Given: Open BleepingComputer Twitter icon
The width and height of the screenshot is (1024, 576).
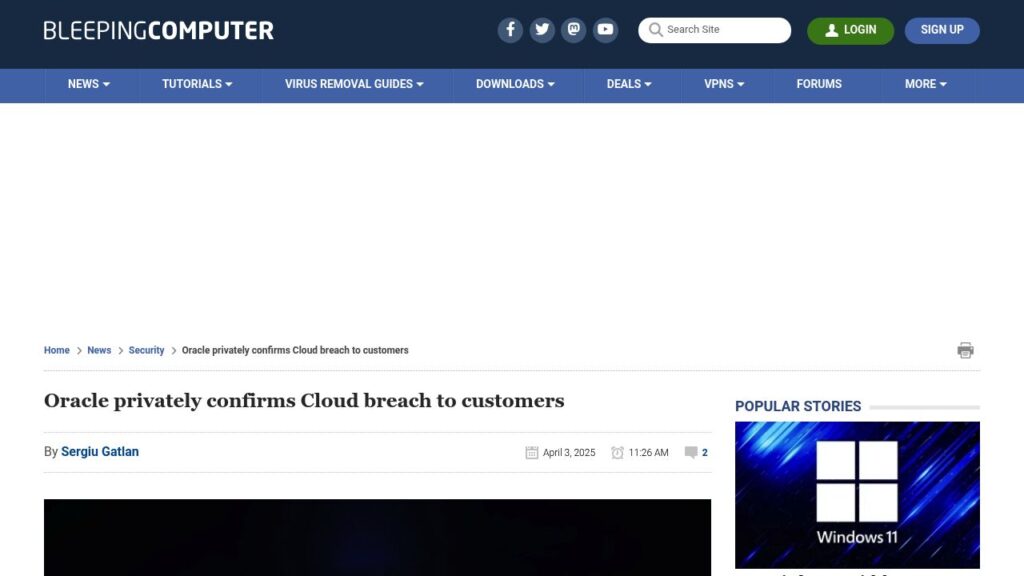Looking at the screenshot, I should [542, 30].
